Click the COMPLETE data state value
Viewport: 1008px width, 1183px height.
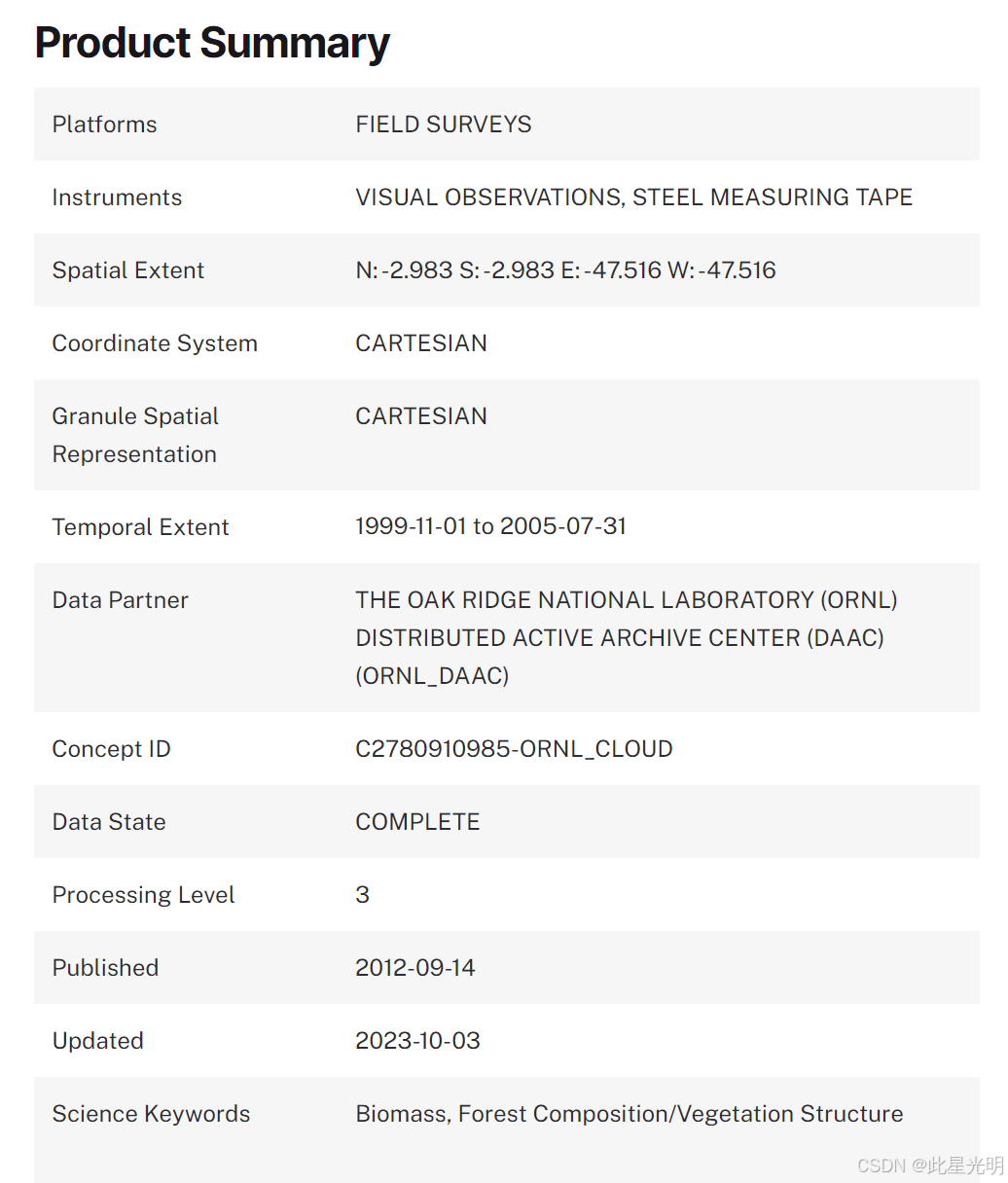coord(417,822)
